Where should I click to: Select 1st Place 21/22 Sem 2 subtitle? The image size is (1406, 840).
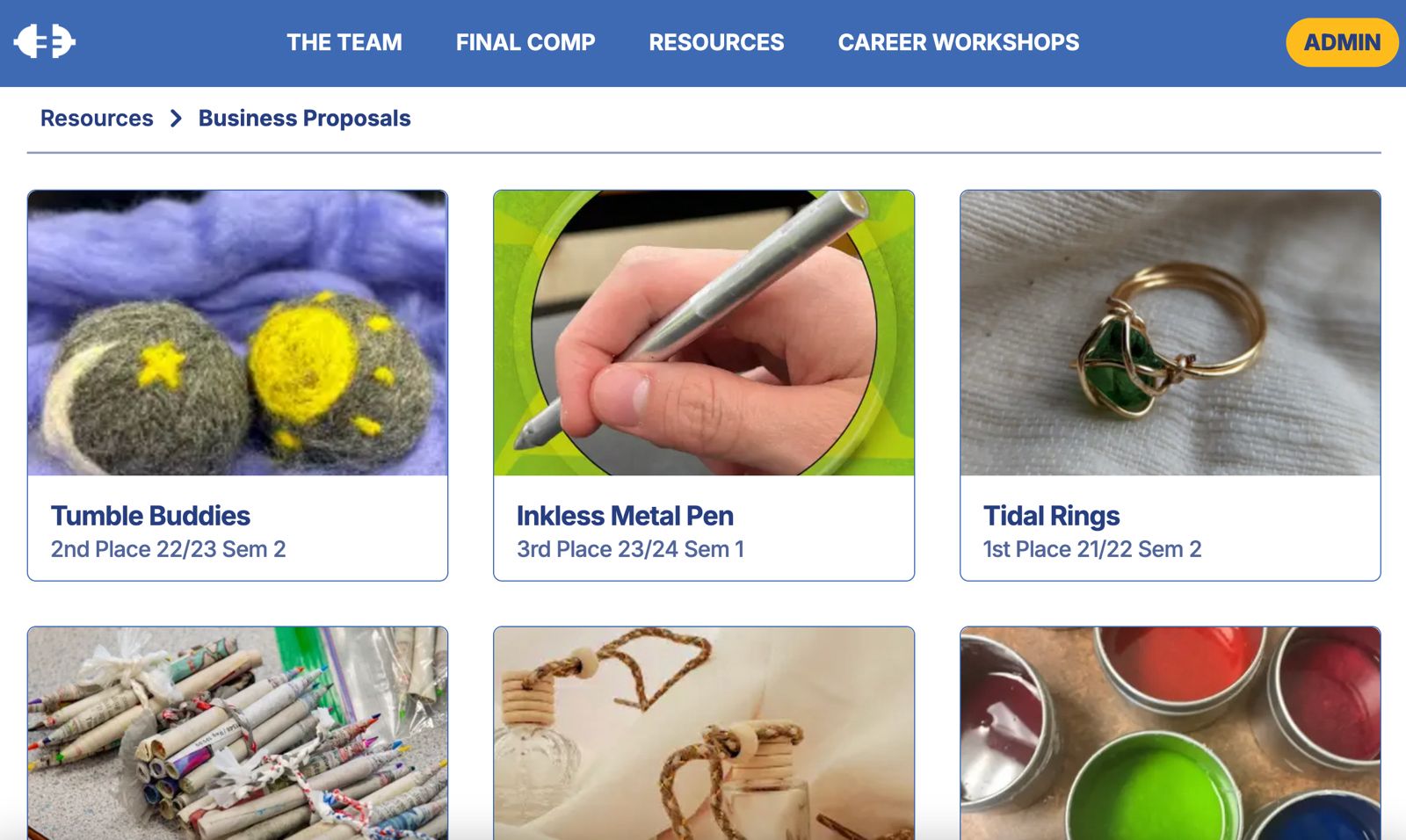point(1092,549)
